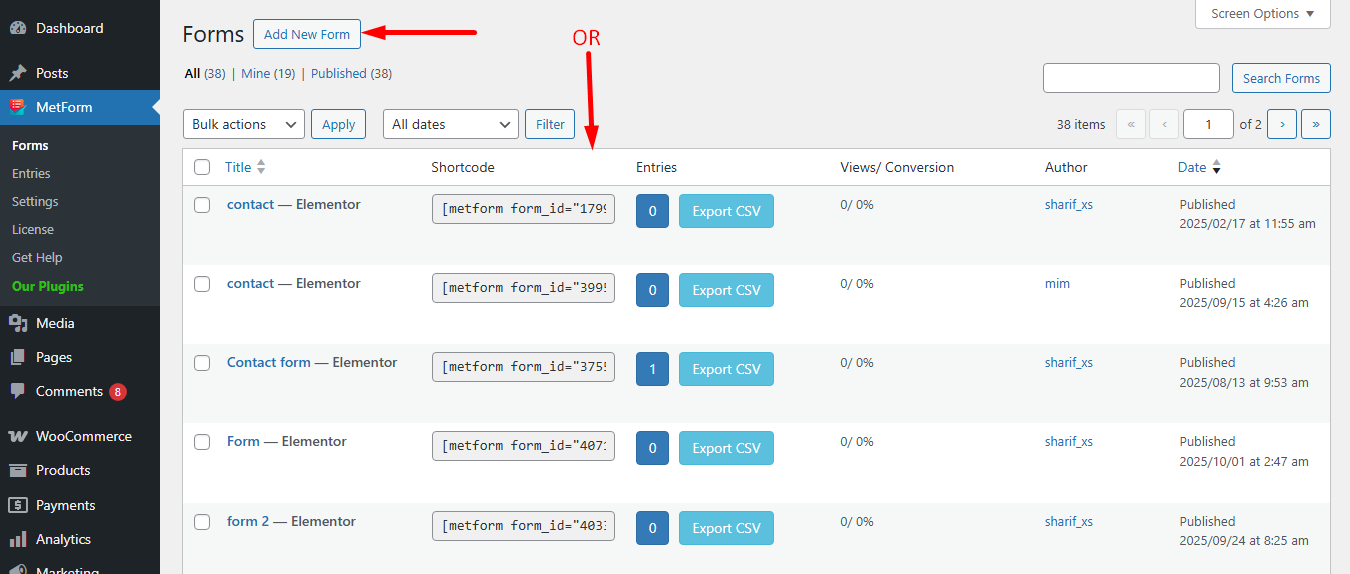Viewport: 1350px width, 574px height.
Task: Toggle the select-all checkbox in table header
Action: pyautogui.click(x=202, y=167)
